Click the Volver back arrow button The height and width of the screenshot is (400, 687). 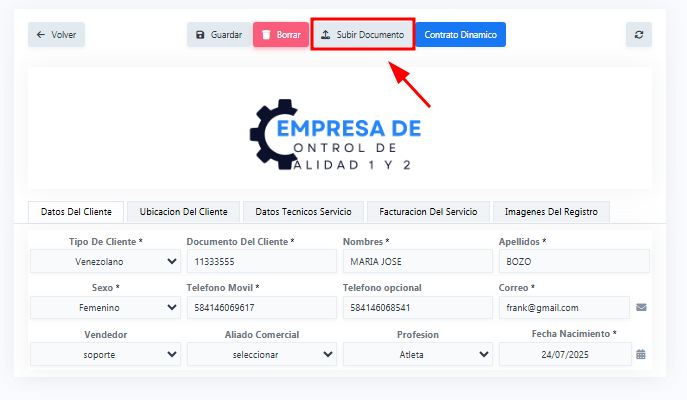point(56,34)
